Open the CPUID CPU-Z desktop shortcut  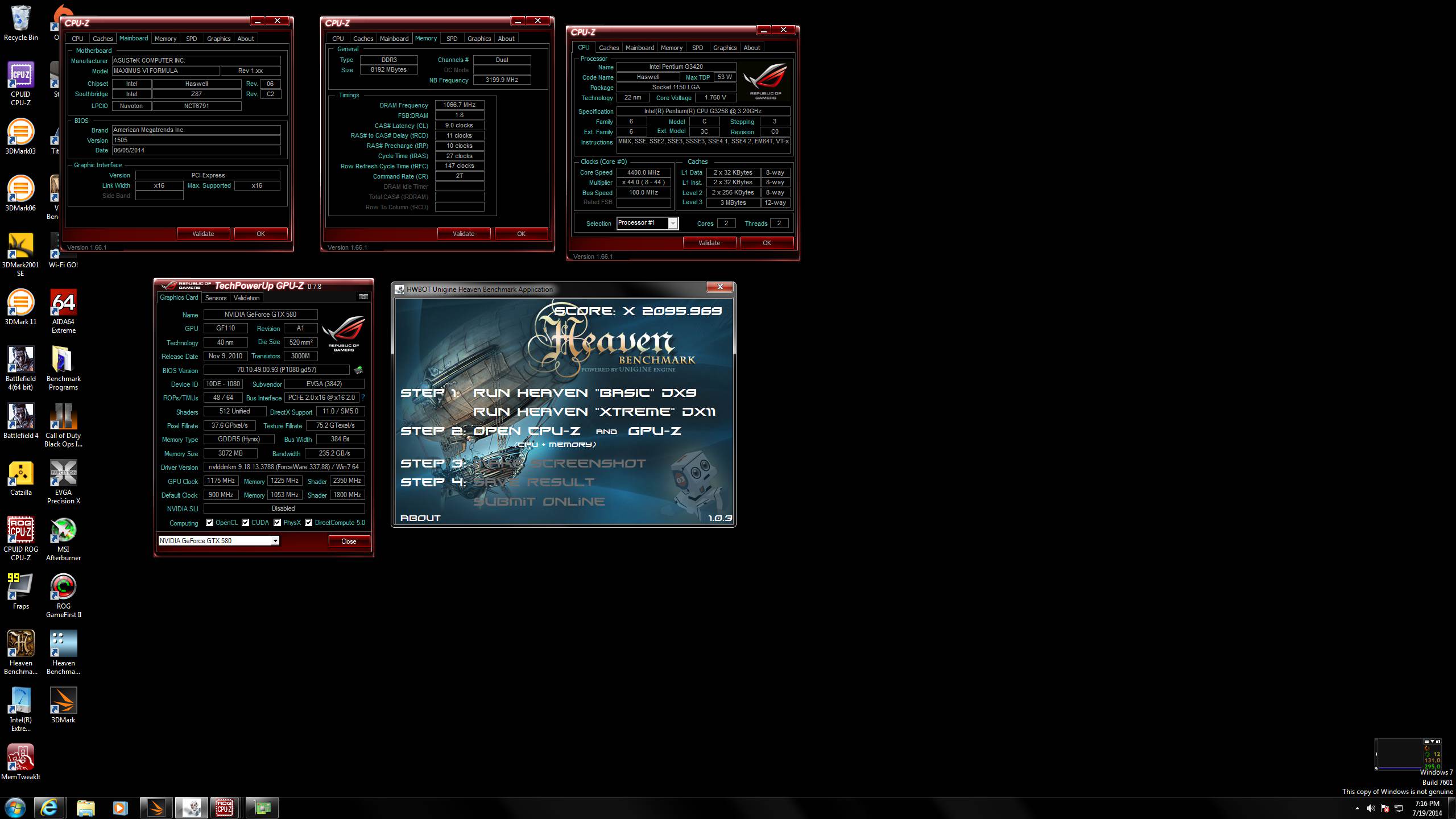click(x=20, y=84)
